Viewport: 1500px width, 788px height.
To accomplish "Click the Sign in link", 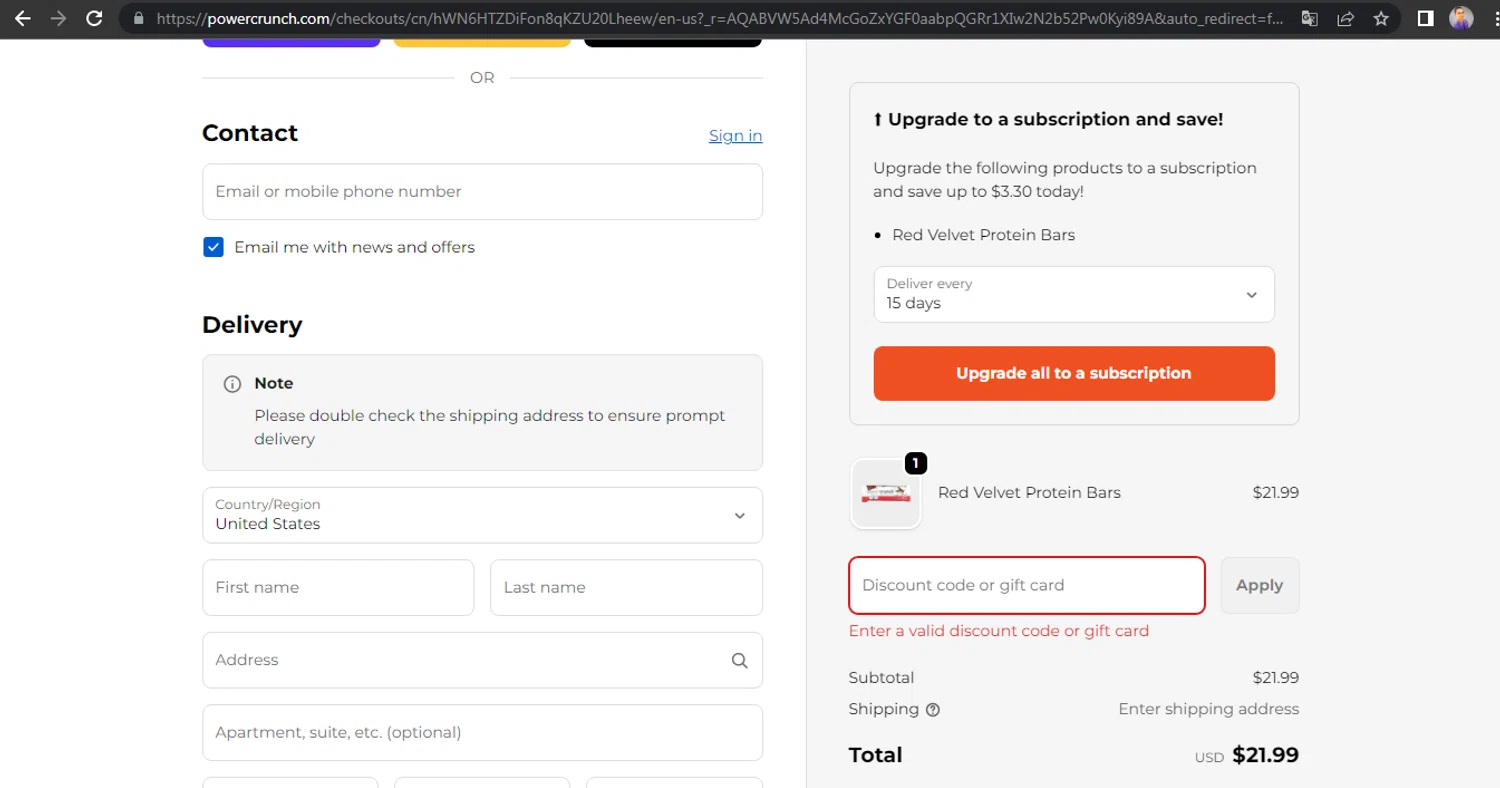I will coord(735,136).
